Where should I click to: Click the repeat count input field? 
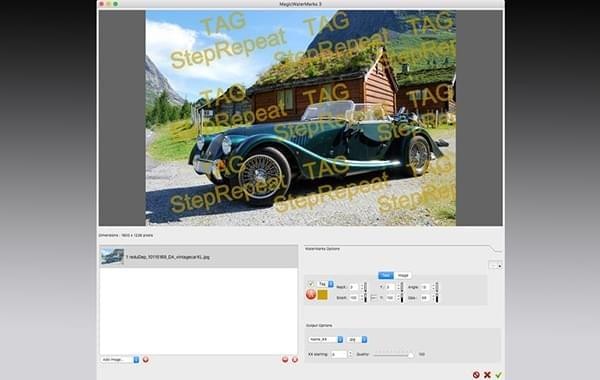click(354, 287)
